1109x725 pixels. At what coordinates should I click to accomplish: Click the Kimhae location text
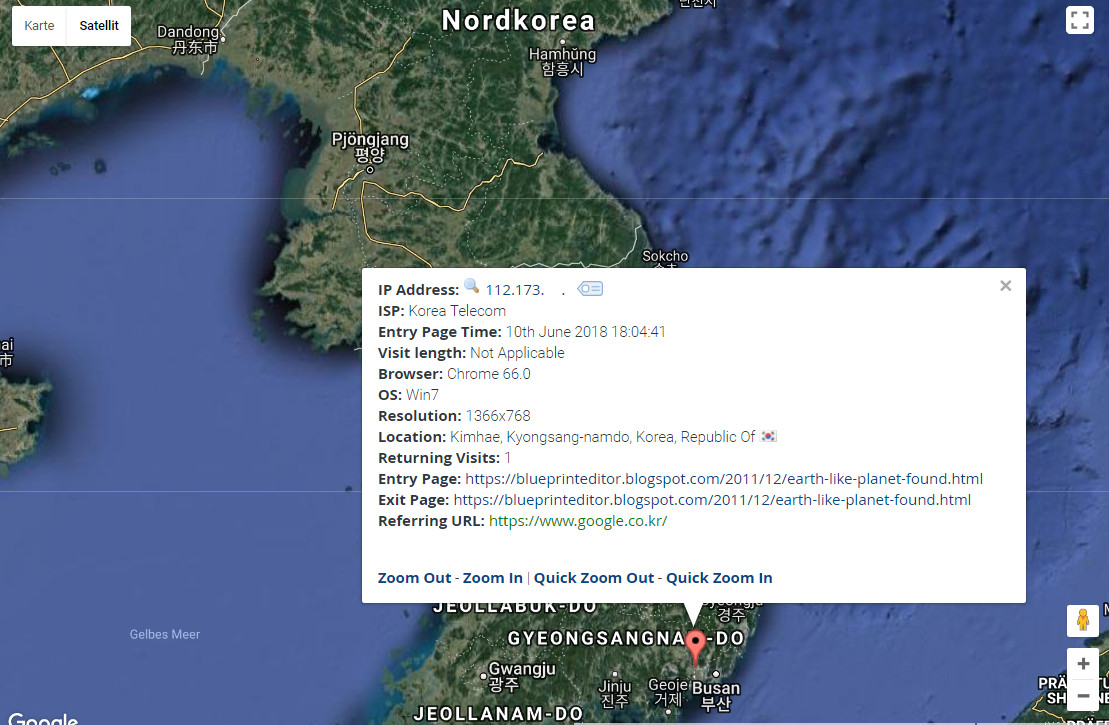[603, 437]
